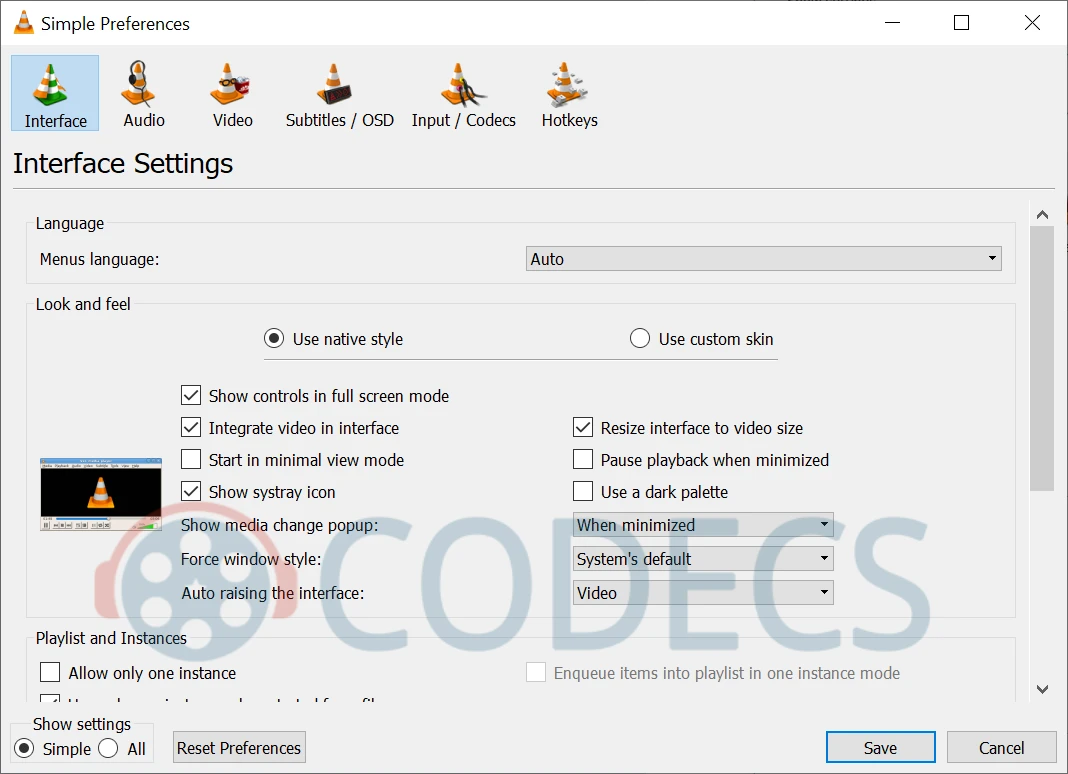This screenshot has height=774, width=1068.
Task: Select the Use custom skin option
Action: 640,339
